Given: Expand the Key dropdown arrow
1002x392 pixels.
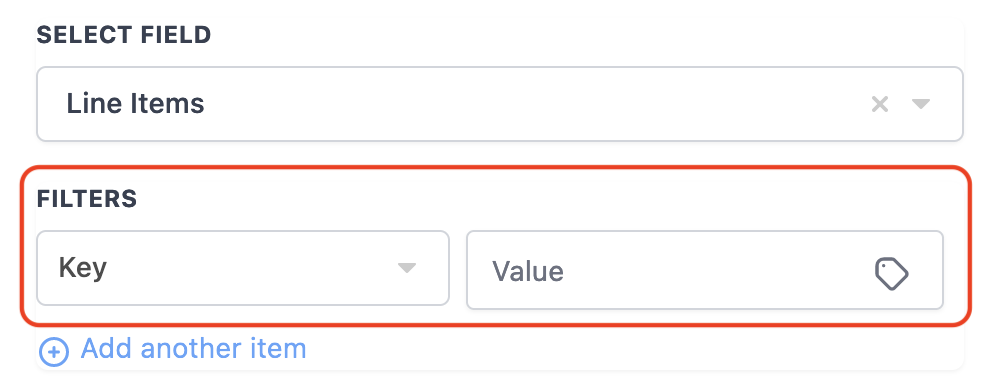Looking at the screenshot, I should tap(407, 268).
